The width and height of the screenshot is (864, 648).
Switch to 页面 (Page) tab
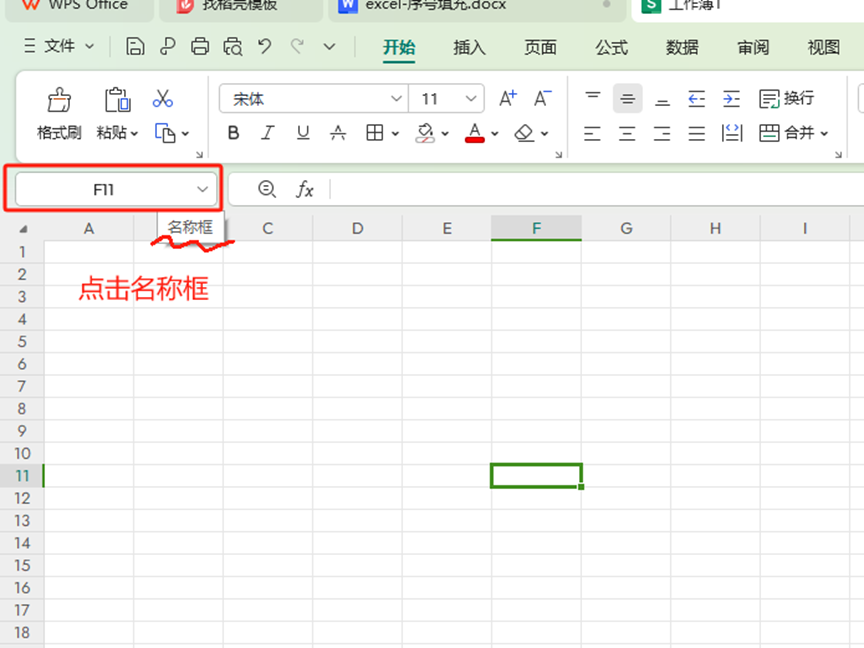coord(541,47)
